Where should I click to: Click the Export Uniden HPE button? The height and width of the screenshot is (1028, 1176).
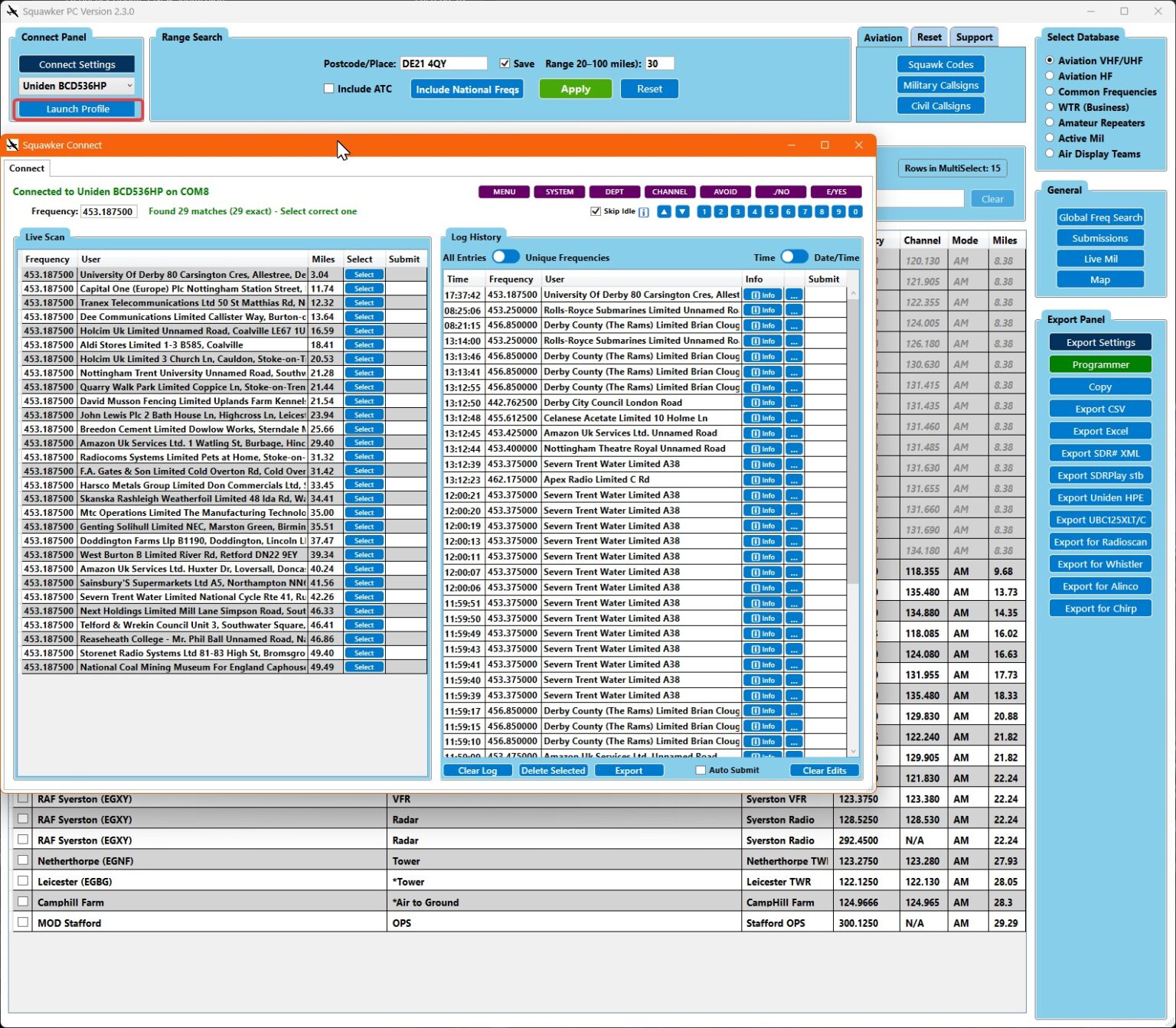pyautogui.click(x=1100, y=498)
